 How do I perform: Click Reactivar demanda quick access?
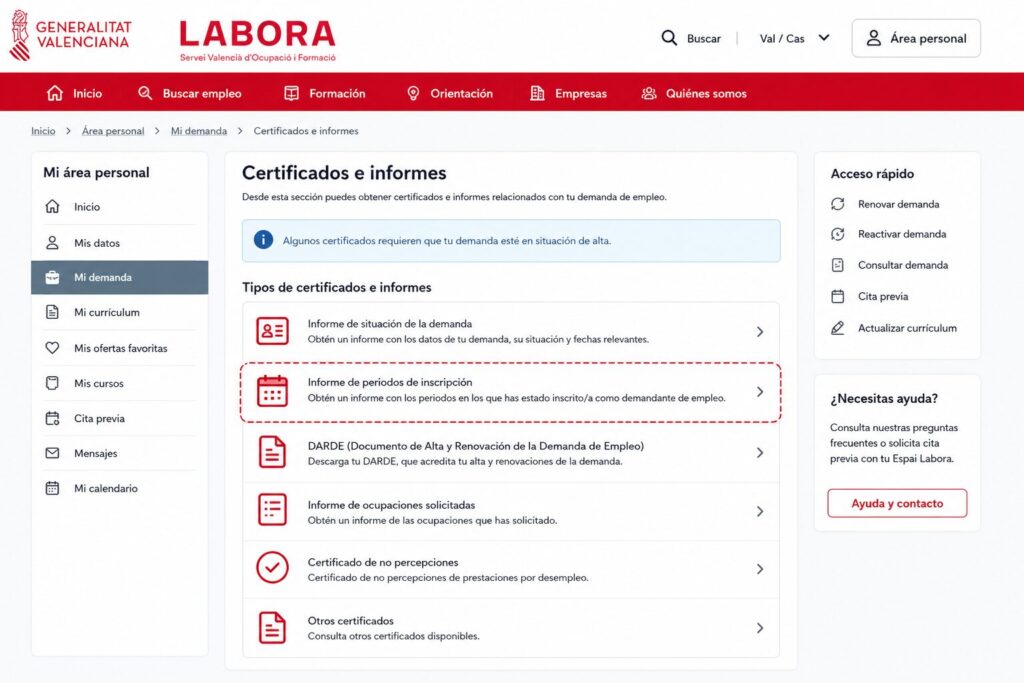(888, 234)
